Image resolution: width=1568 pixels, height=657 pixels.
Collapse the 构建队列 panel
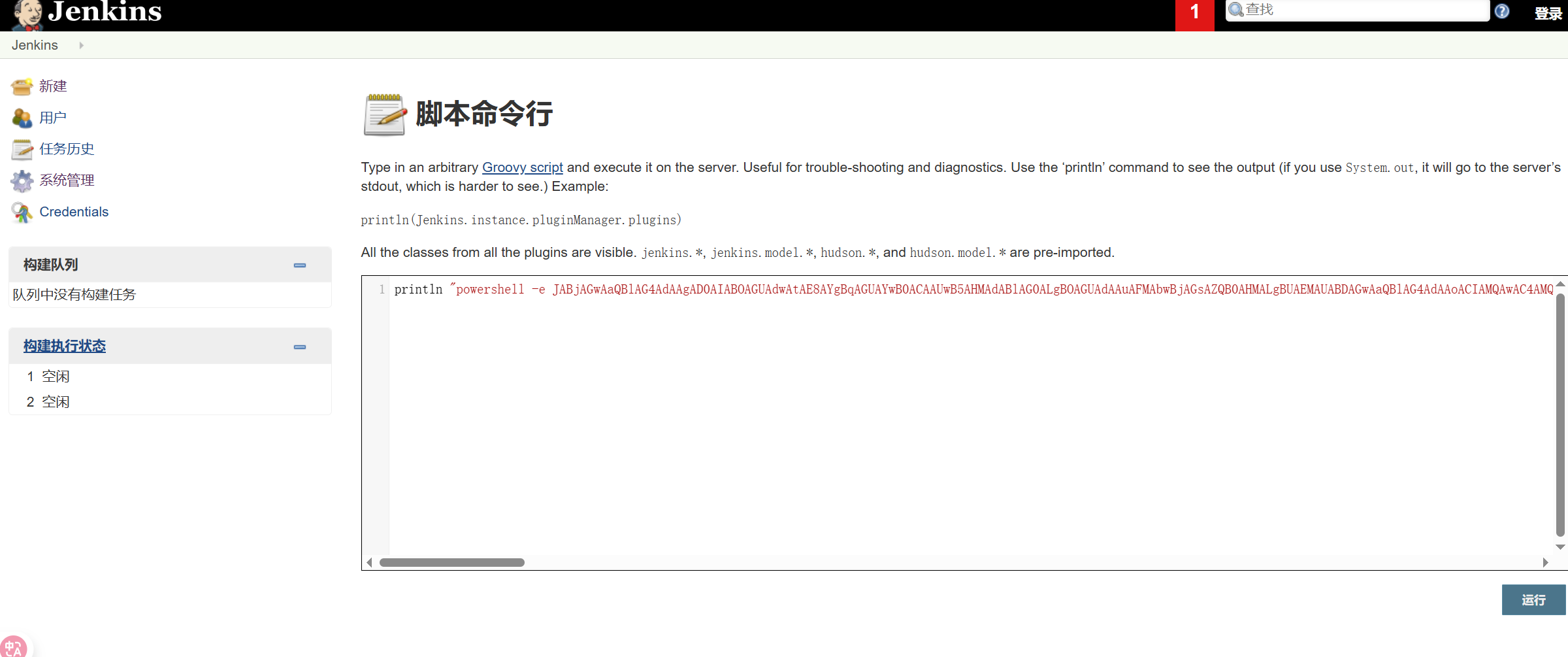point(300,265)
